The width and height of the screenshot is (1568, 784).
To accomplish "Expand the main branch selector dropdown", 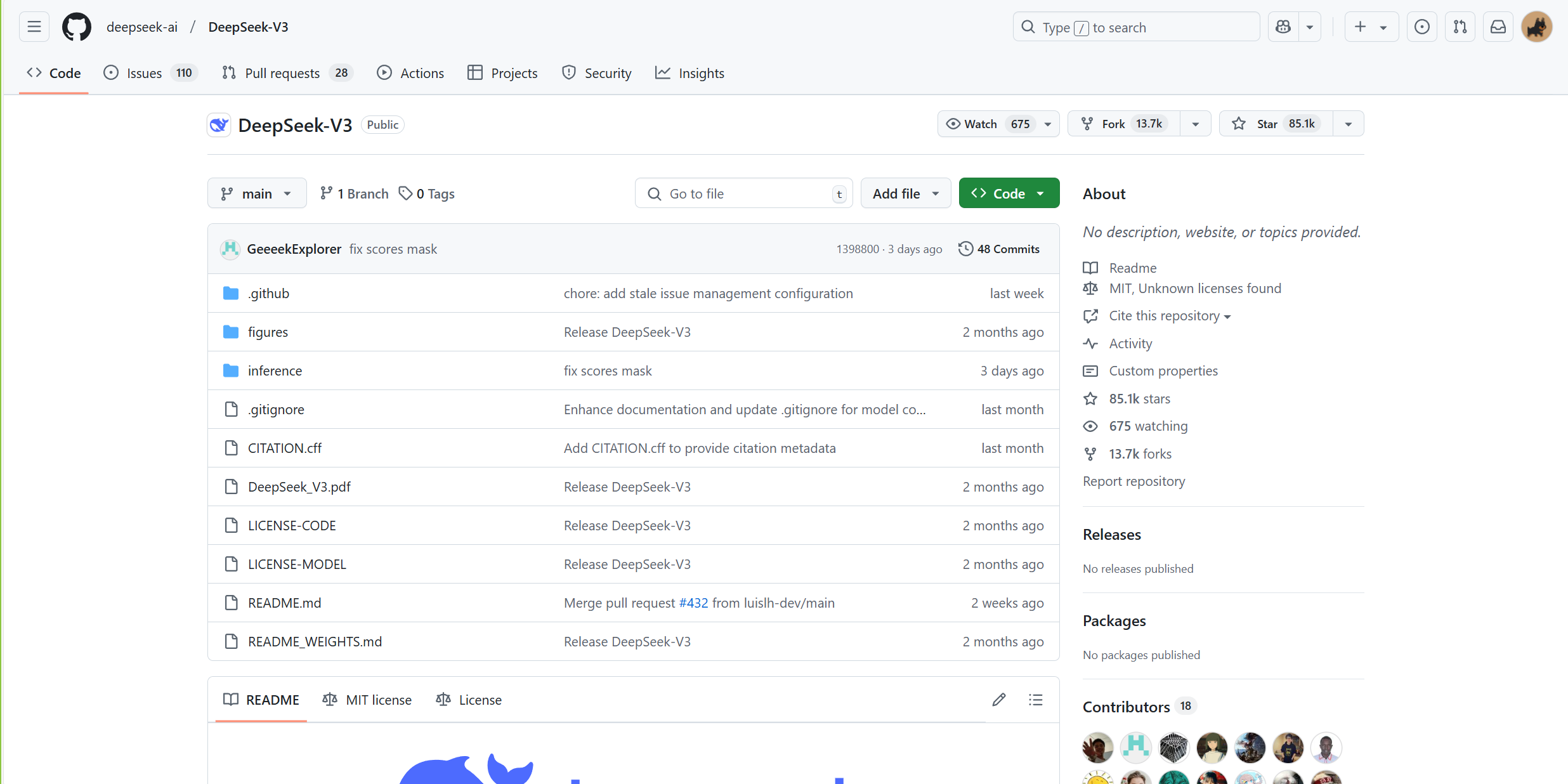I will (256, 193).
